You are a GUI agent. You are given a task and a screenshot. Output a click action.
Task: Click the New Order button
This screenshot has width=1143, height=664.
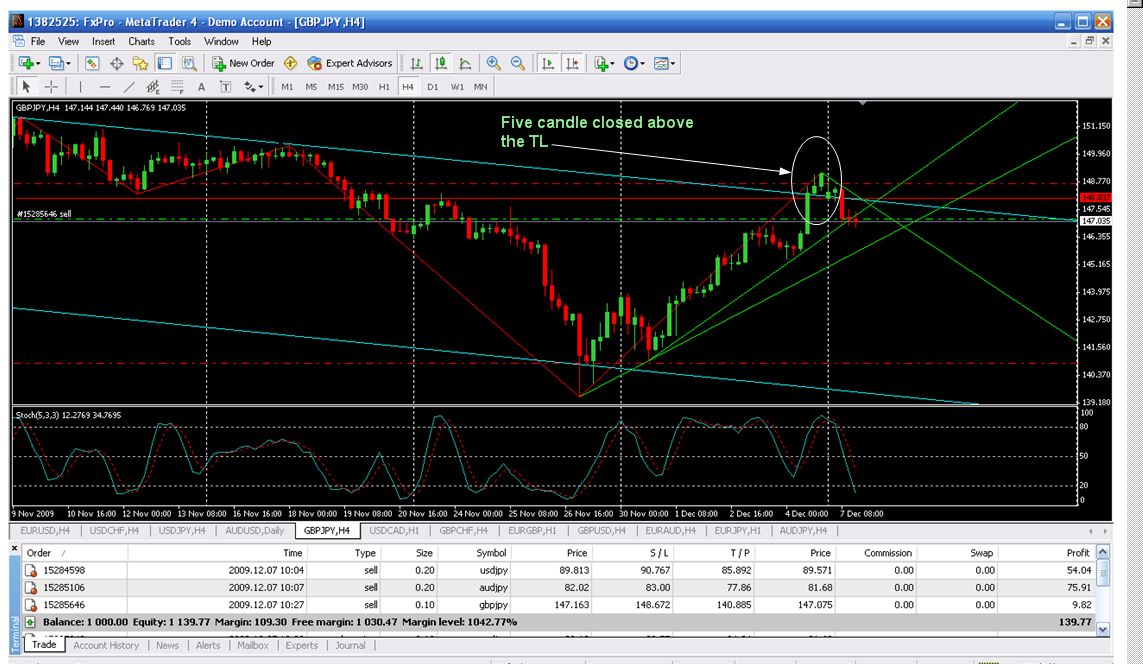pos(243,63)
